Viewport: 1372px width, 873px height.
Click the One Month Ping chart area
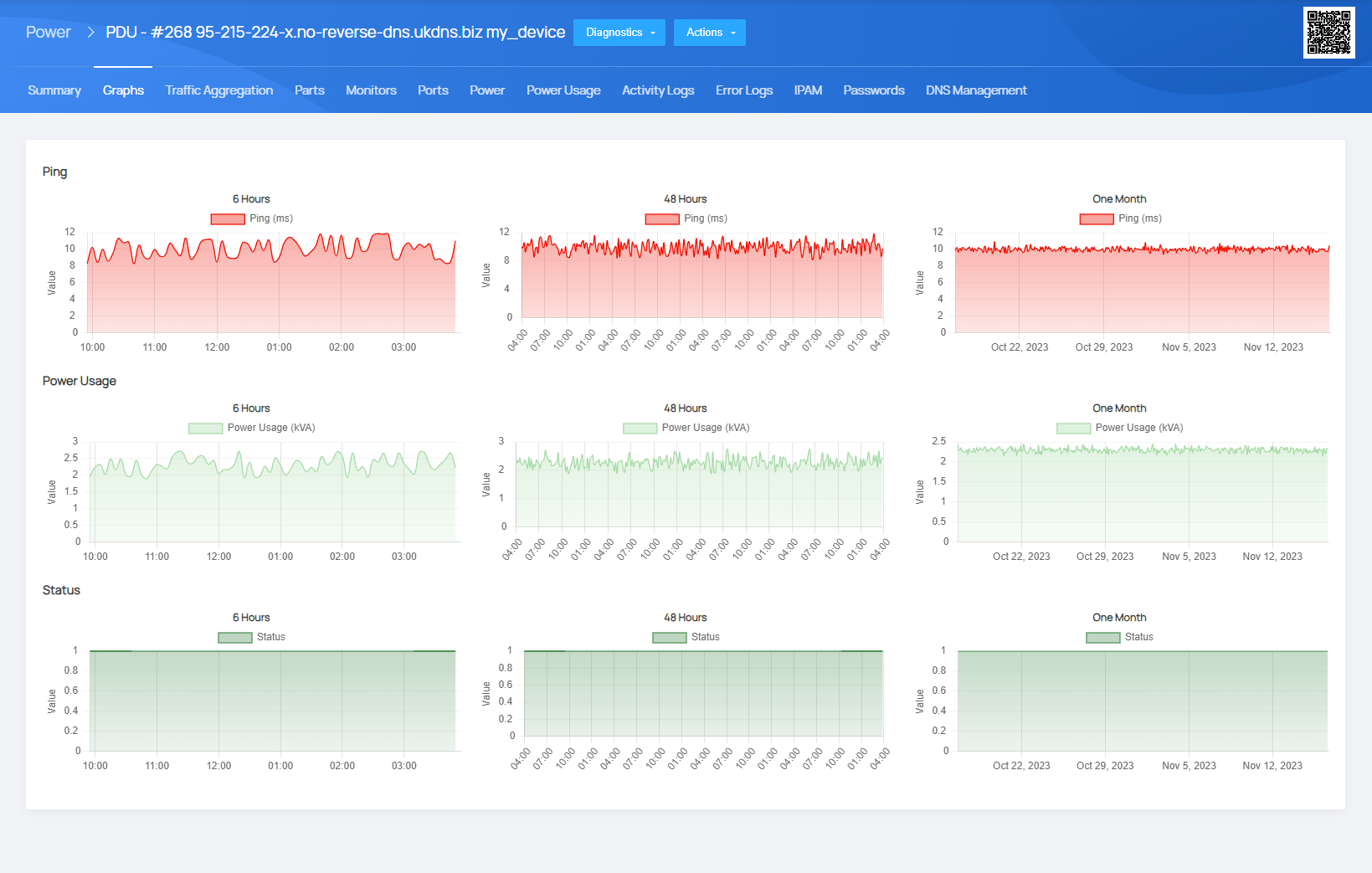point(1142,282)
